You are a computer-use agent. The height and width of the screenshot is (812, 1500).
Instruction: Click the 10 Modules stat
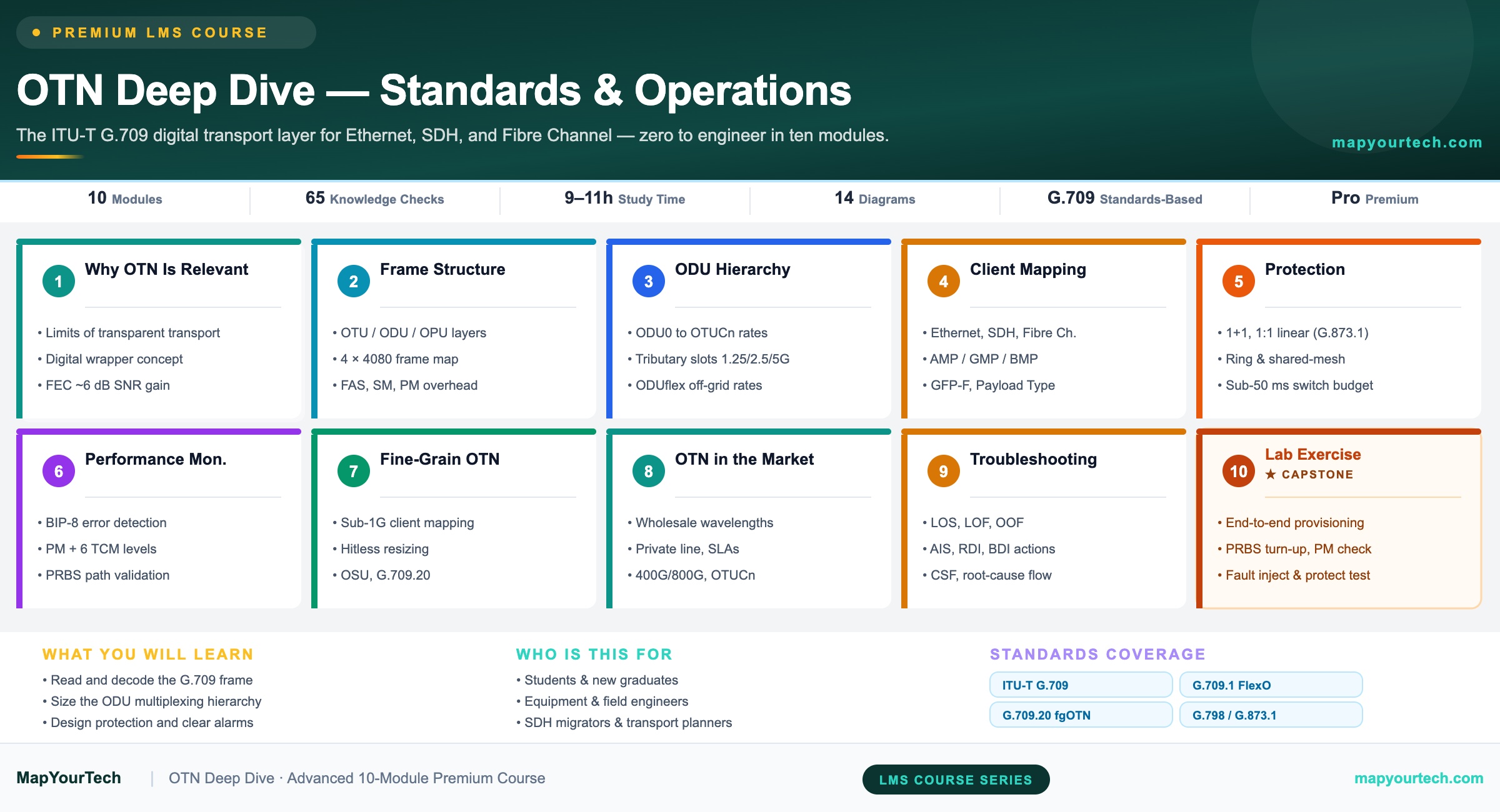[x=125, y=199]
